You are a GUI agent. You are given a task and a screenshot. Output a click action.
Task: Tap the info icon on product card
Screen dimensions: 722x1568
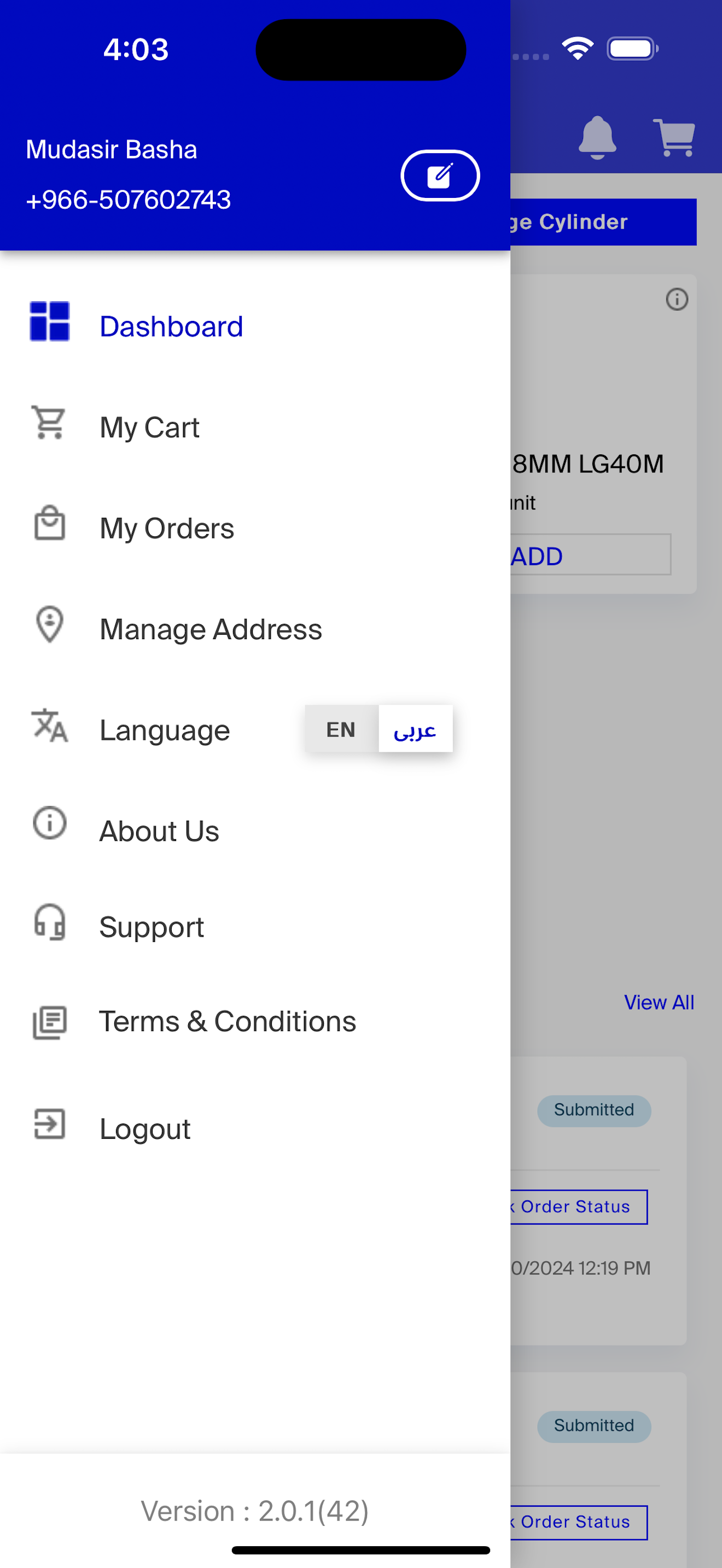tap(677, 299)
